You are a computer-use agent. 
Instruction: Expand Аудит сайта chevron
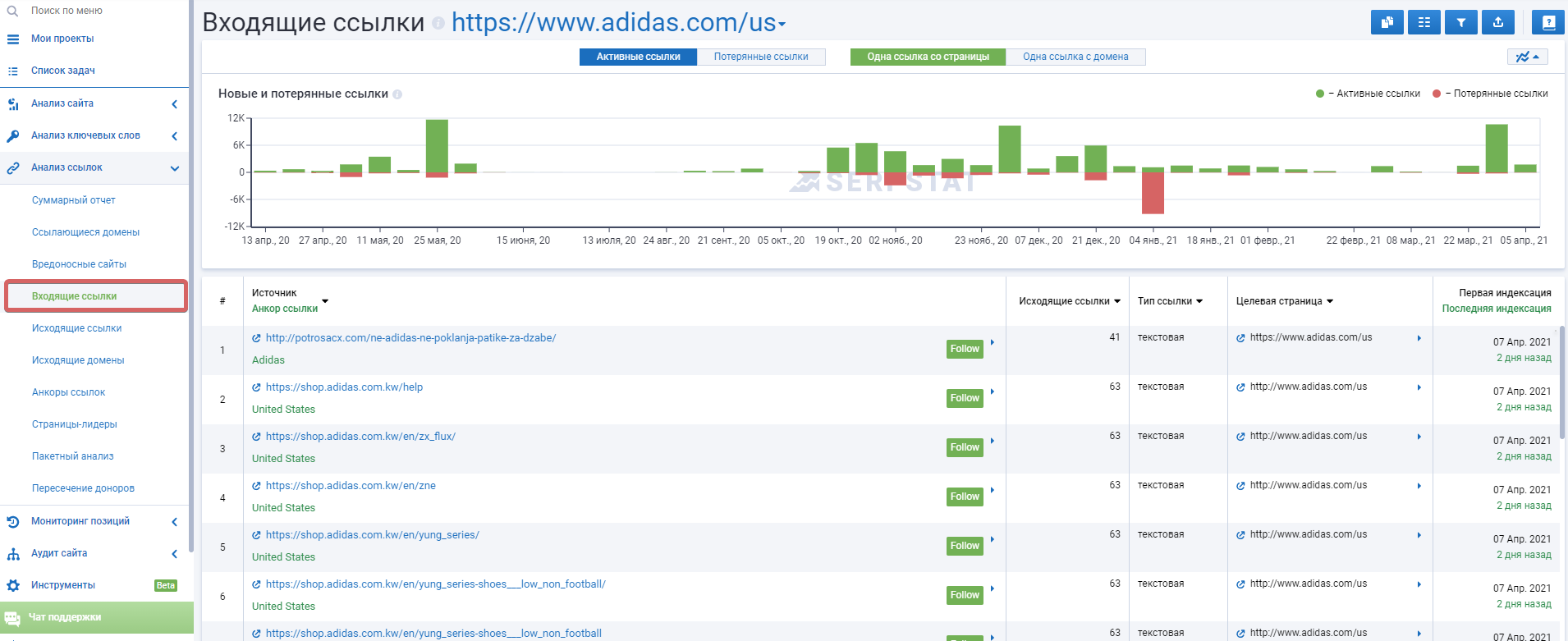coord(174,554)
